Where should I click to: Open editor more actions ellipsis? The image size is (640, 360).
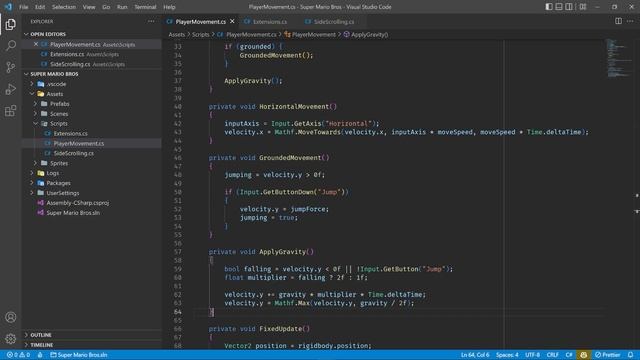[x=630, y=21]
